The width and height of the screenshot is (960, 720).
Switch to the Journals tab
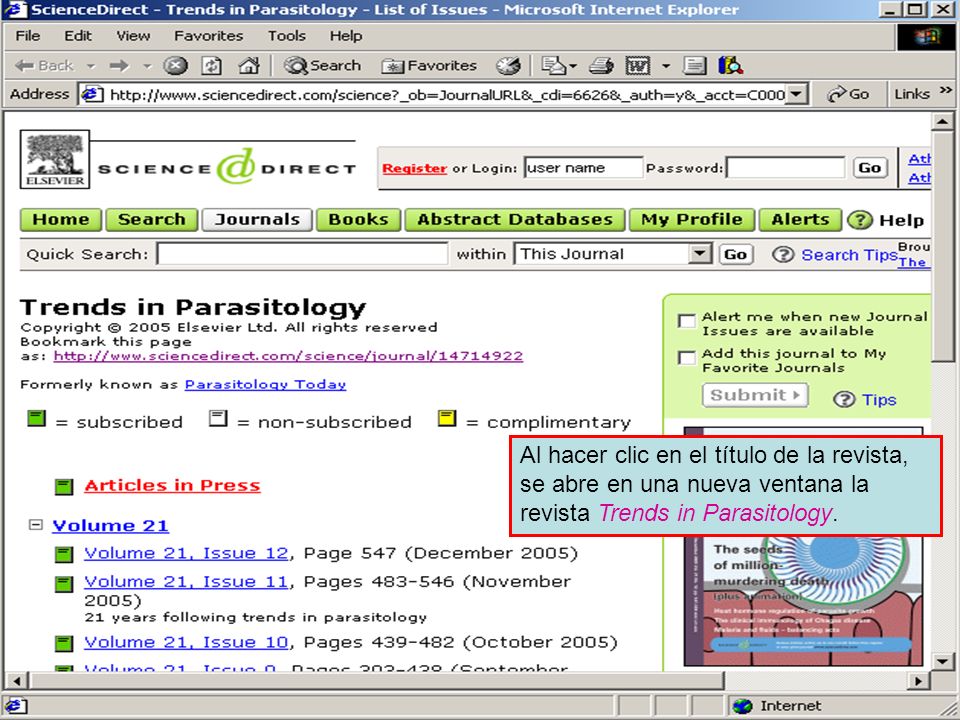click(257, 220)
